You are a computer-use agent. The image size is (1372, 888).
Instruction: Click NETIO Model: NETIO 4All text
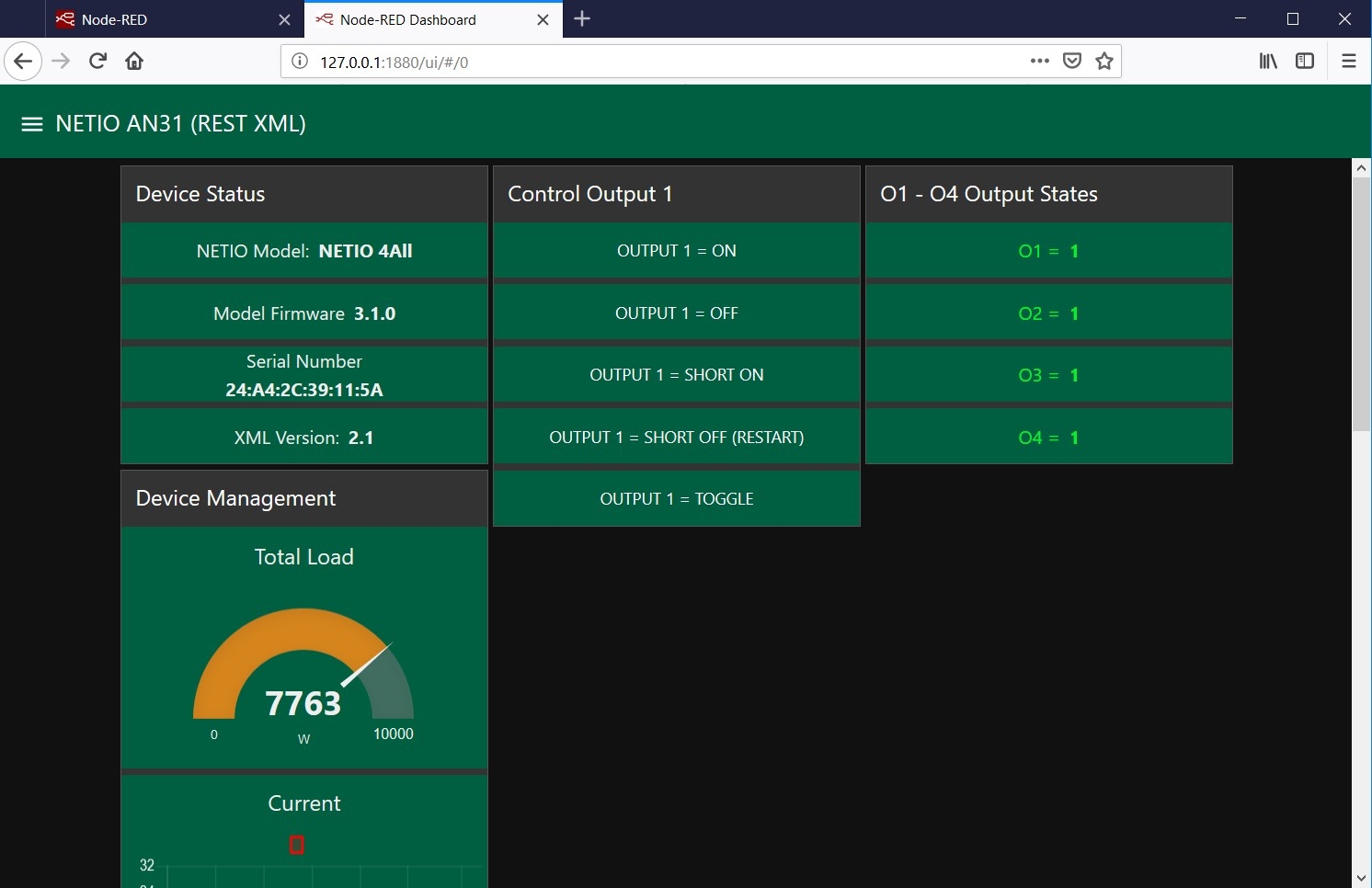(x=304, y=251)
